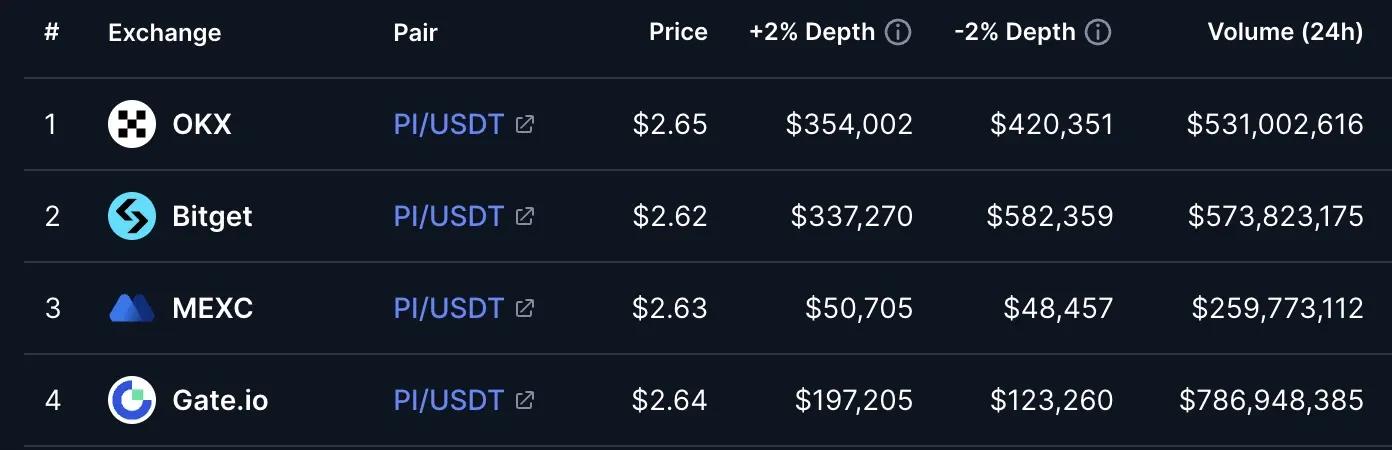Sort by the Exchange column header
Screen dimensions: 1392x450
164,32
